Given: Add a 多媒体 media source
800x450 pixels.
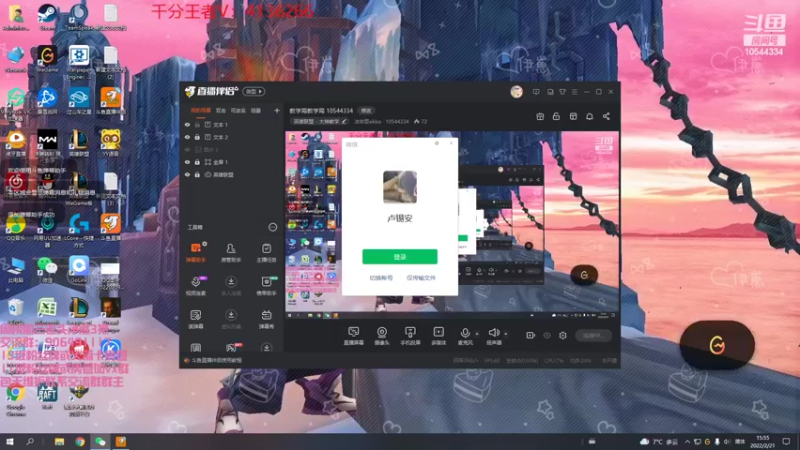Looking at the screenshot, I should 438,336.
